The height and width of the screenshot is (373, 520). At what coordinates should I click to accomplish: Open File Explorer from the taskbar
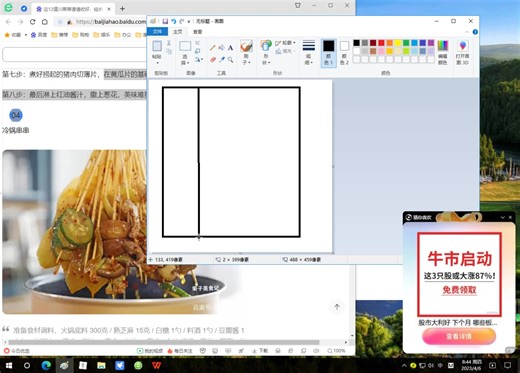click(x=101, y=365)
